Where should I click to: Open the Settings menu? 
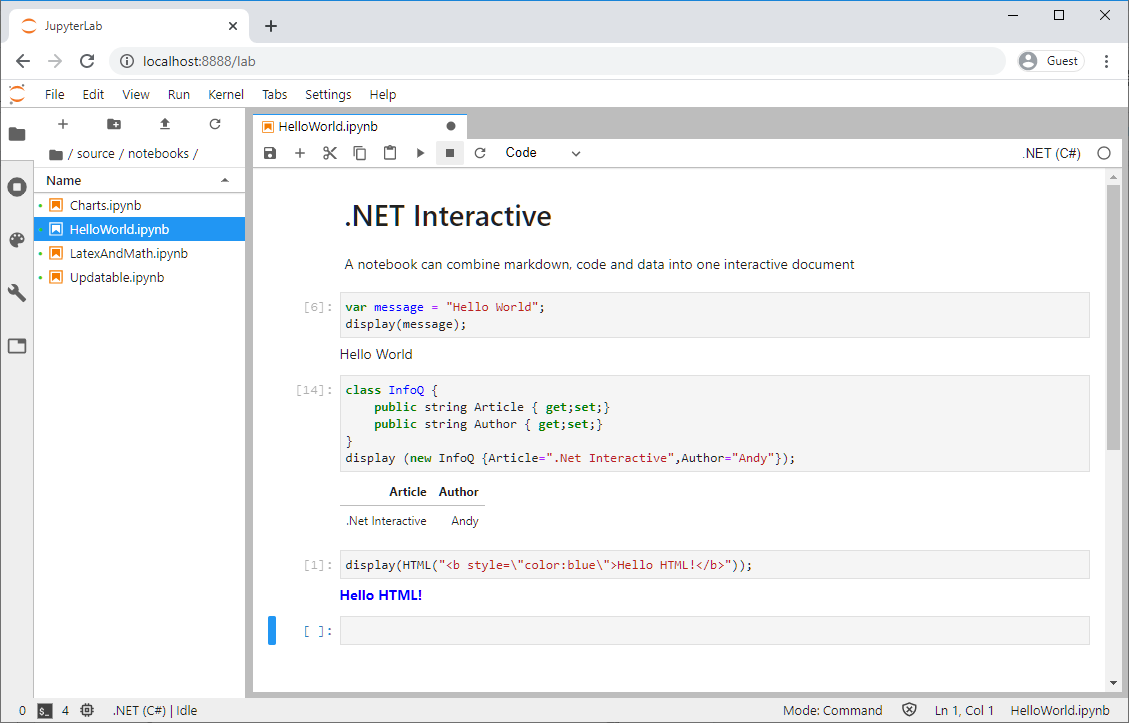click(x=328, y=94)
